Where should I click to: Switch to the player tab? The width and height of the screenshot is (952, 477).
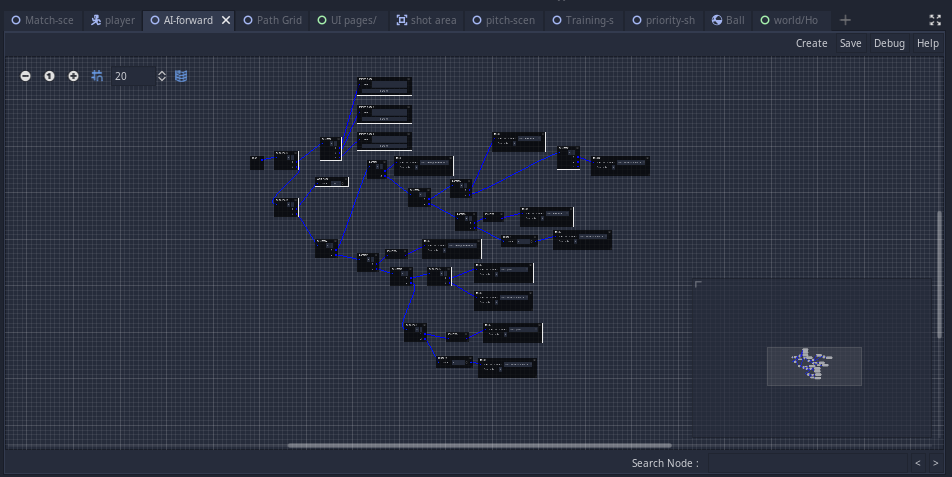[x=113, y=20]
